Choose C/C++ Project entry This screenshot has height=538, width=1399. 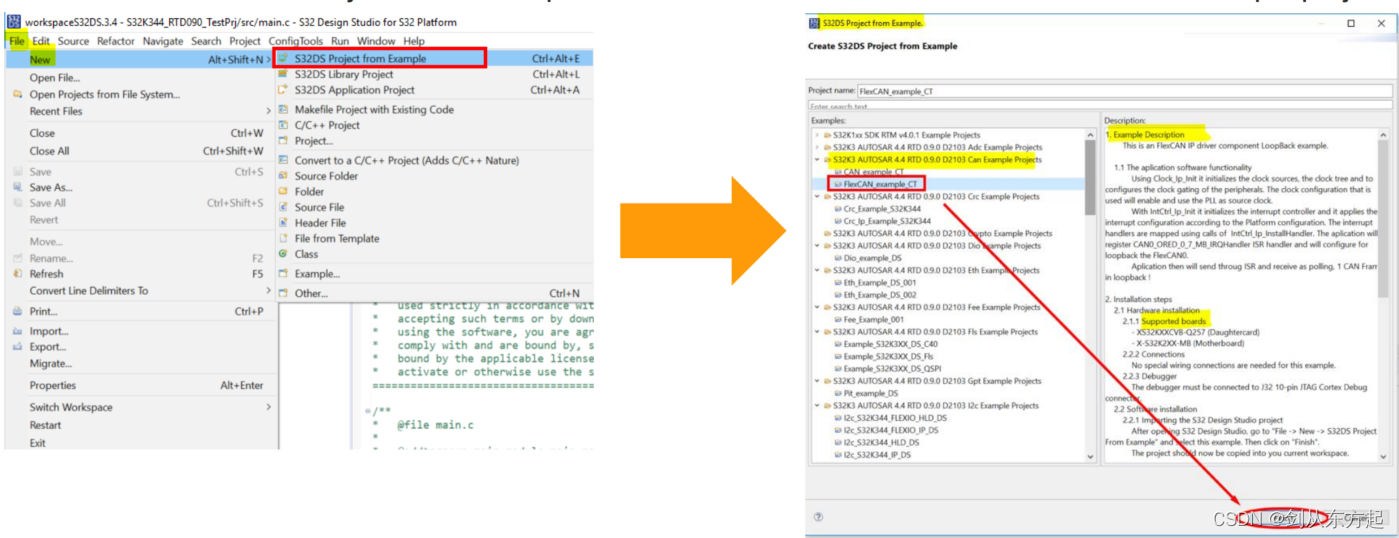pyautogui.click(x=327, y=125)
